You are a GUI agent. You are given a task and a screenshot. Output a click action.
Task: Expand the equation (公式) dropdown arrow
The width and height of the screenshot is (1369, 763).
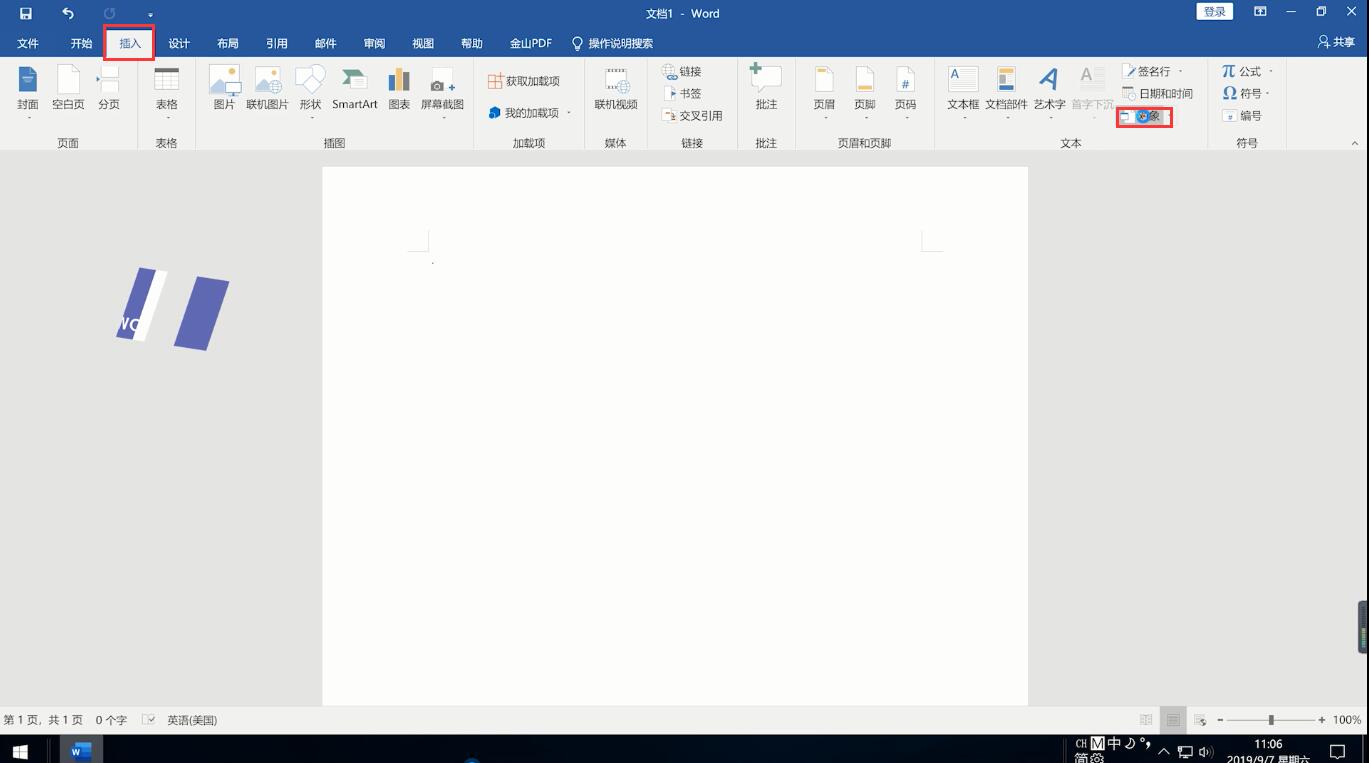point(1271,72)
